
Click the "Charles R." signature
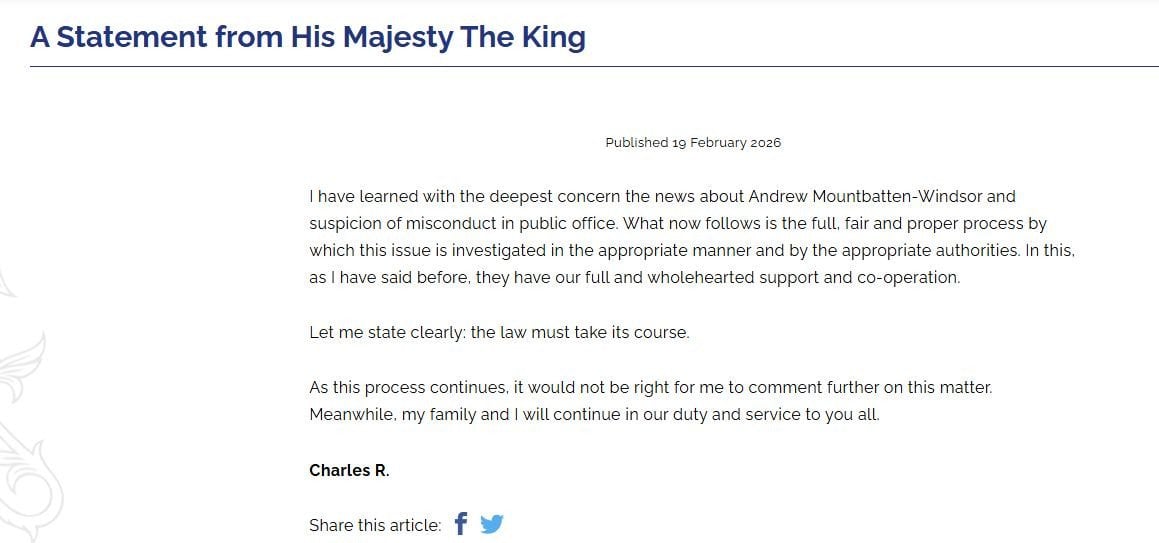[x=349, y=470]
